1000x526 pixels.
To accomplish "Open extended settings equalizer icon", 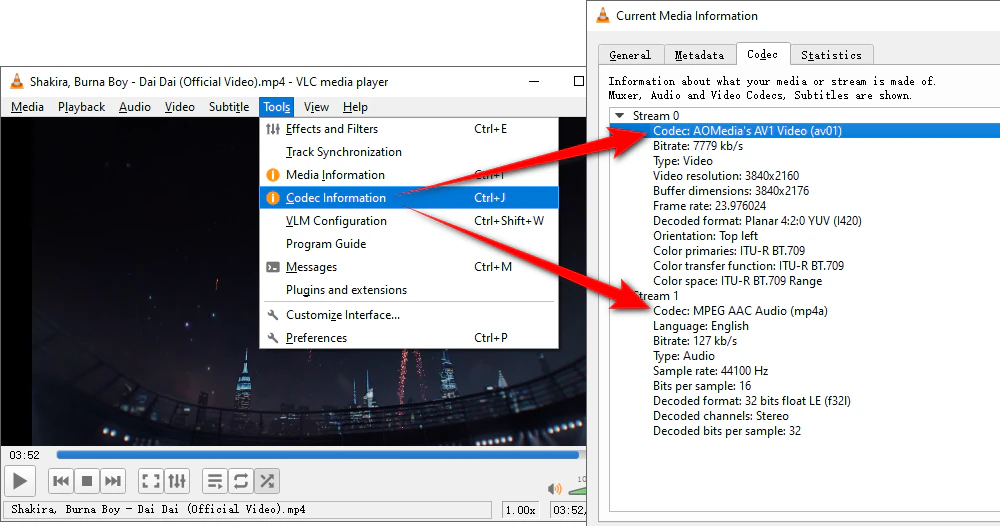I will pyautogui.click(x=177, y=481).
